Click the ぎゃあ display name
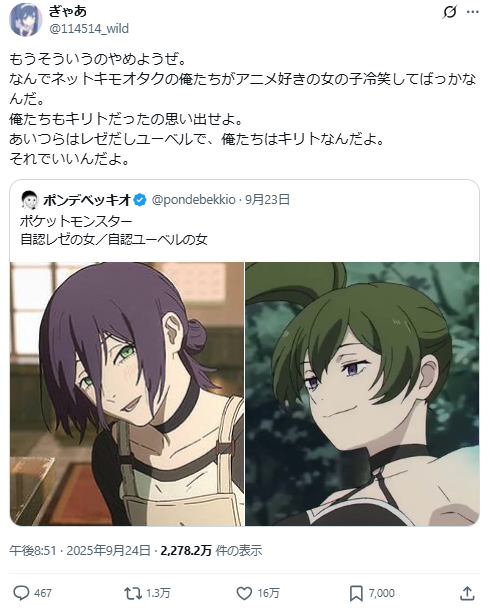The image size is (490, 612). click(x=68, y=11)
